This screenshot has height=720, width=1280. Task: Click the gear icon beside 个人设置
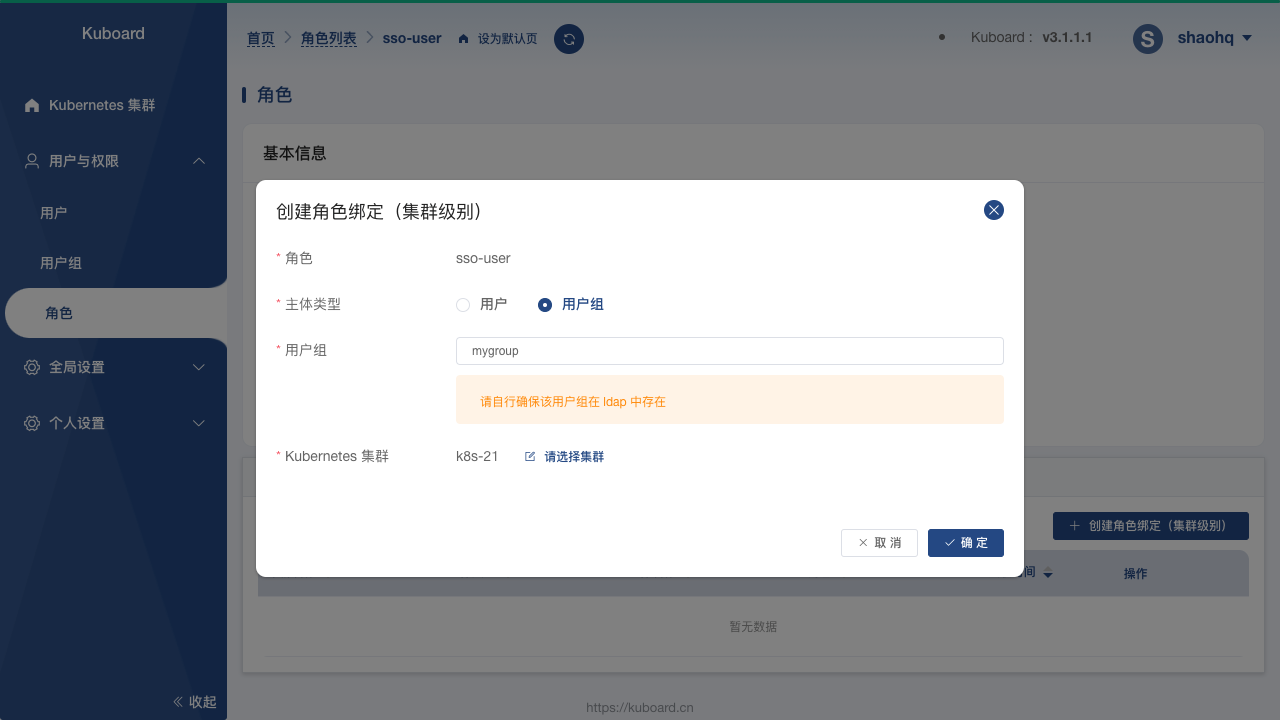[x=32, y=423]
